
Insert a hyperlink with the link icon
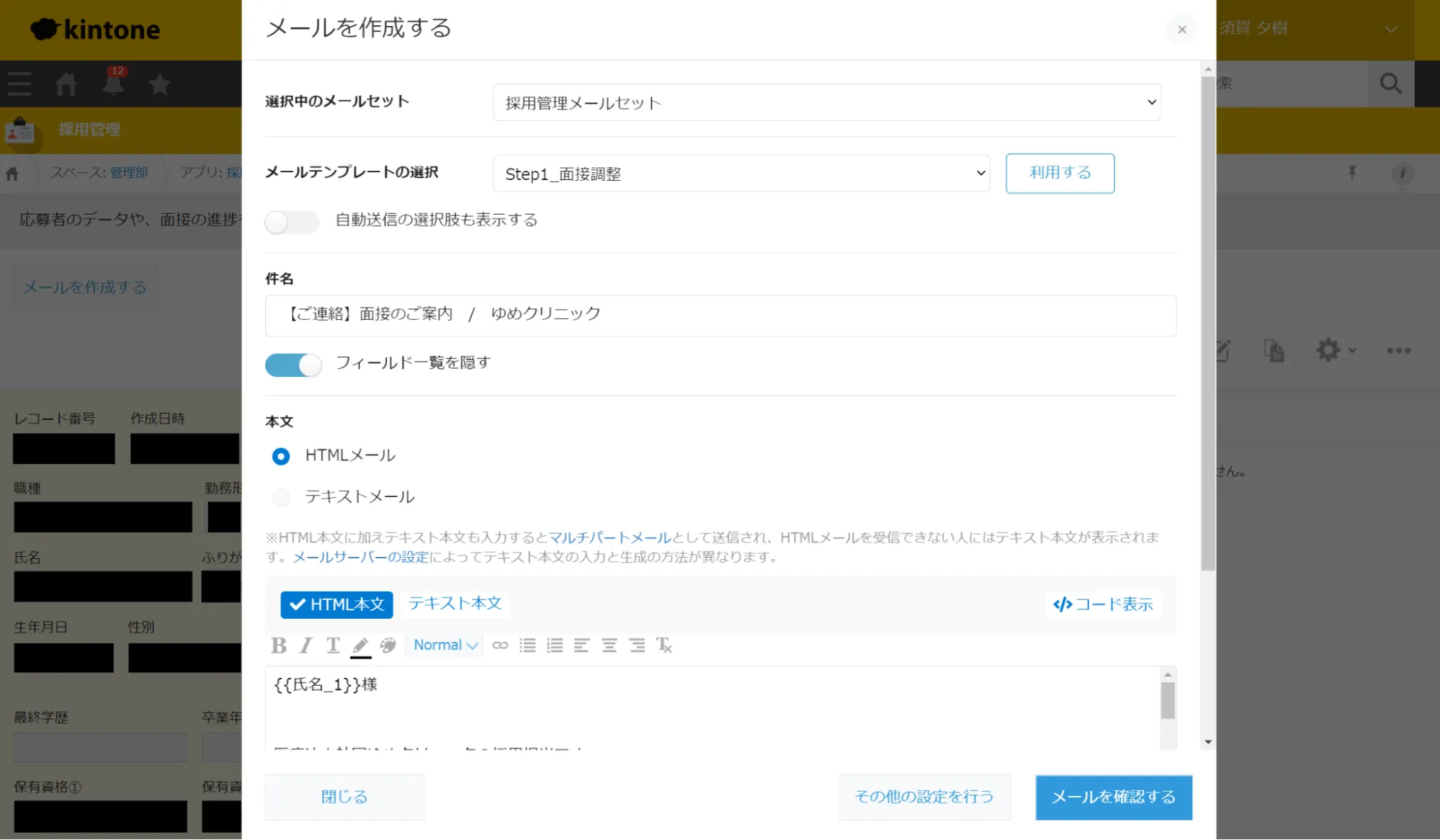[x=500, y=645]
